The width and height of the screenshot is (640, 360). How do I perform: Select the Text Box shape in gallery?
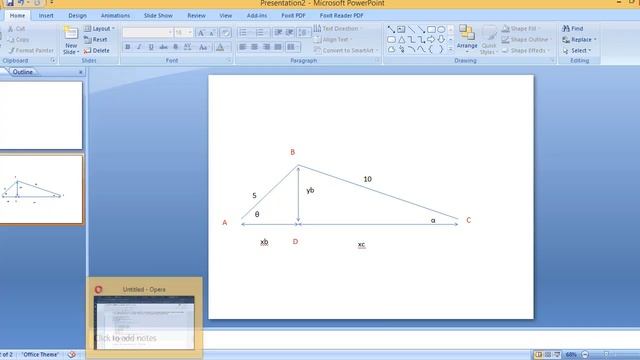pyautogui.click(x=401, y=29)
